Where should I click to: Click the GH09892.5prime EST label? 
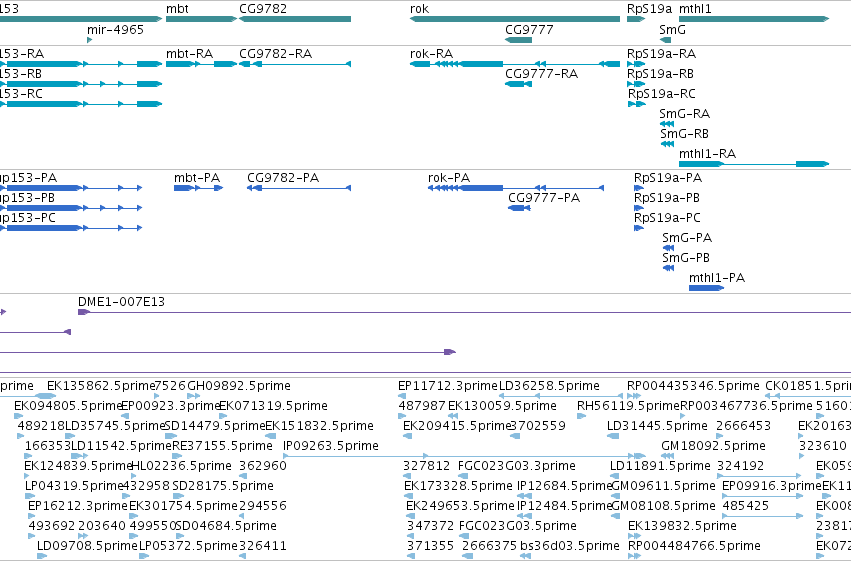coord(239,386)
